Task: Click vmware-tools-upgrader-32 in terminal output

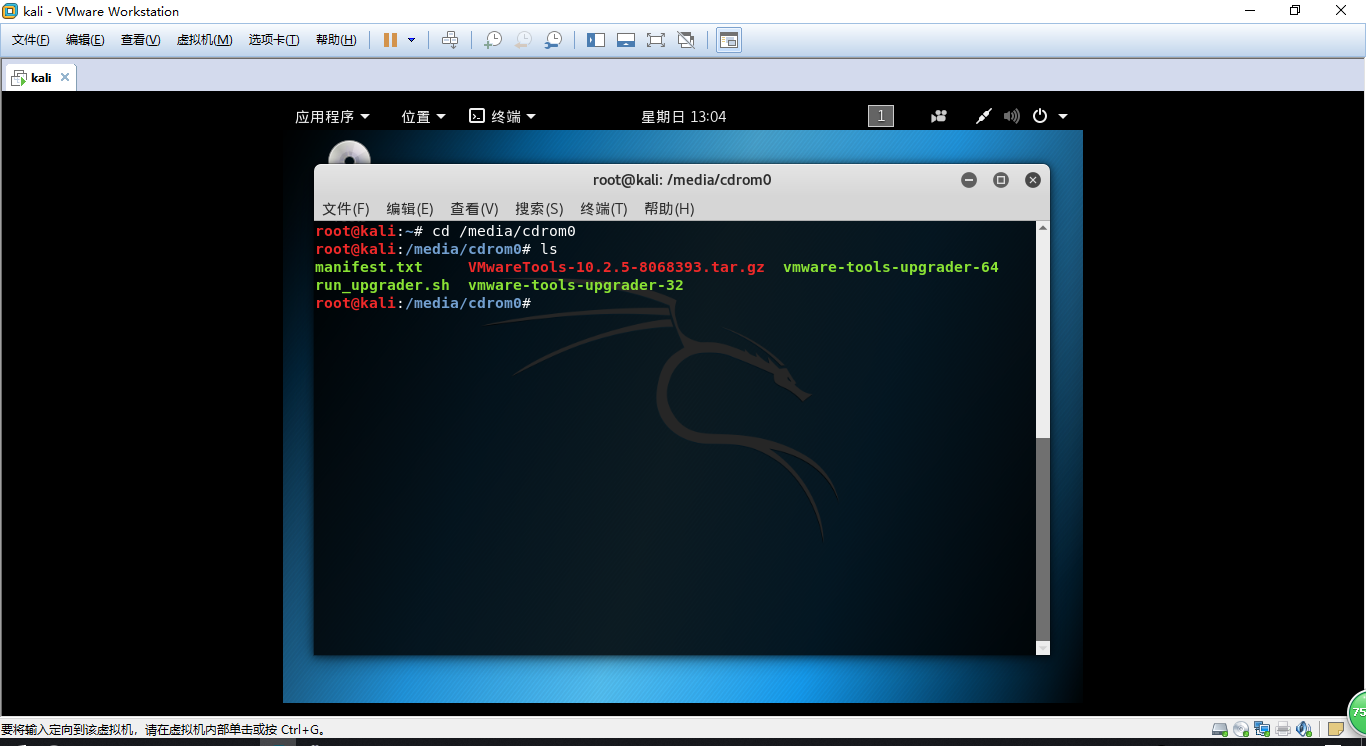Action: 576,285
